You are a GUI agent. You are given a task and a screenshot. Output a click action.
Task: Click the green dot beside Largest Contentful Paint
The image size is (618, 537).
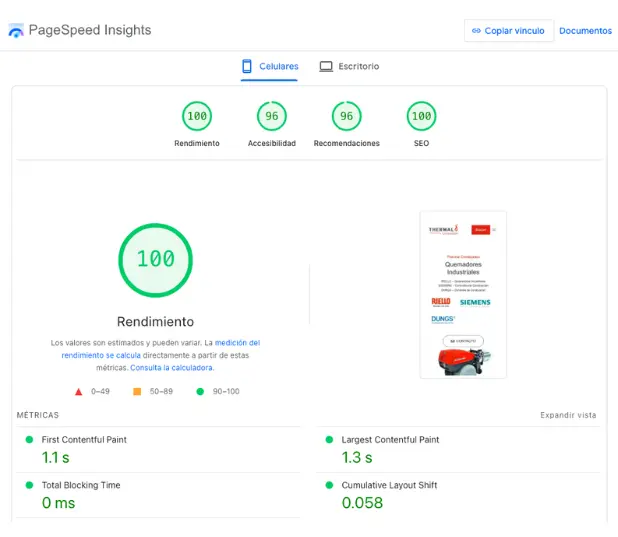329,440
